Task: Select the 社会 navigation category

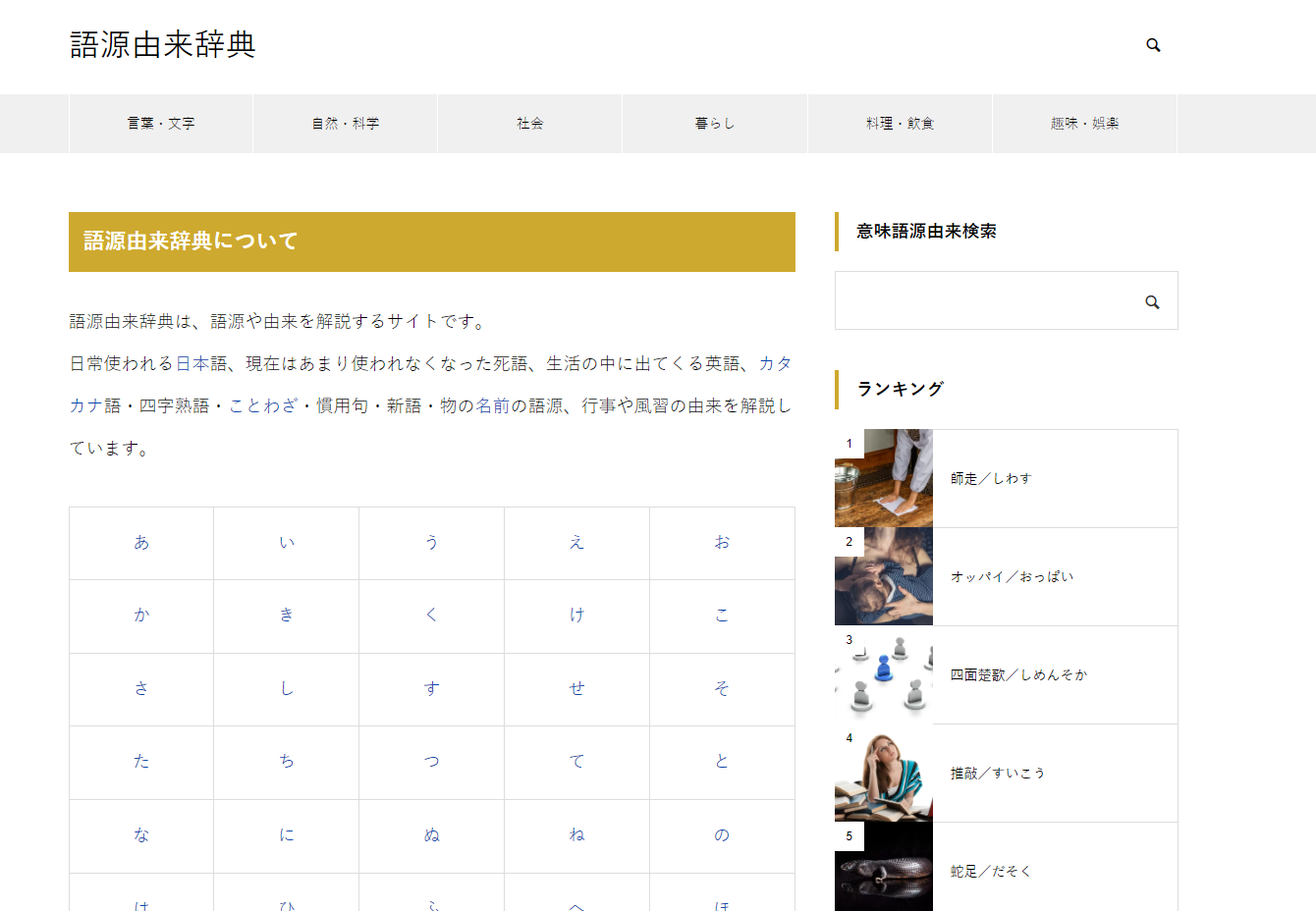Action: point(529,123)
